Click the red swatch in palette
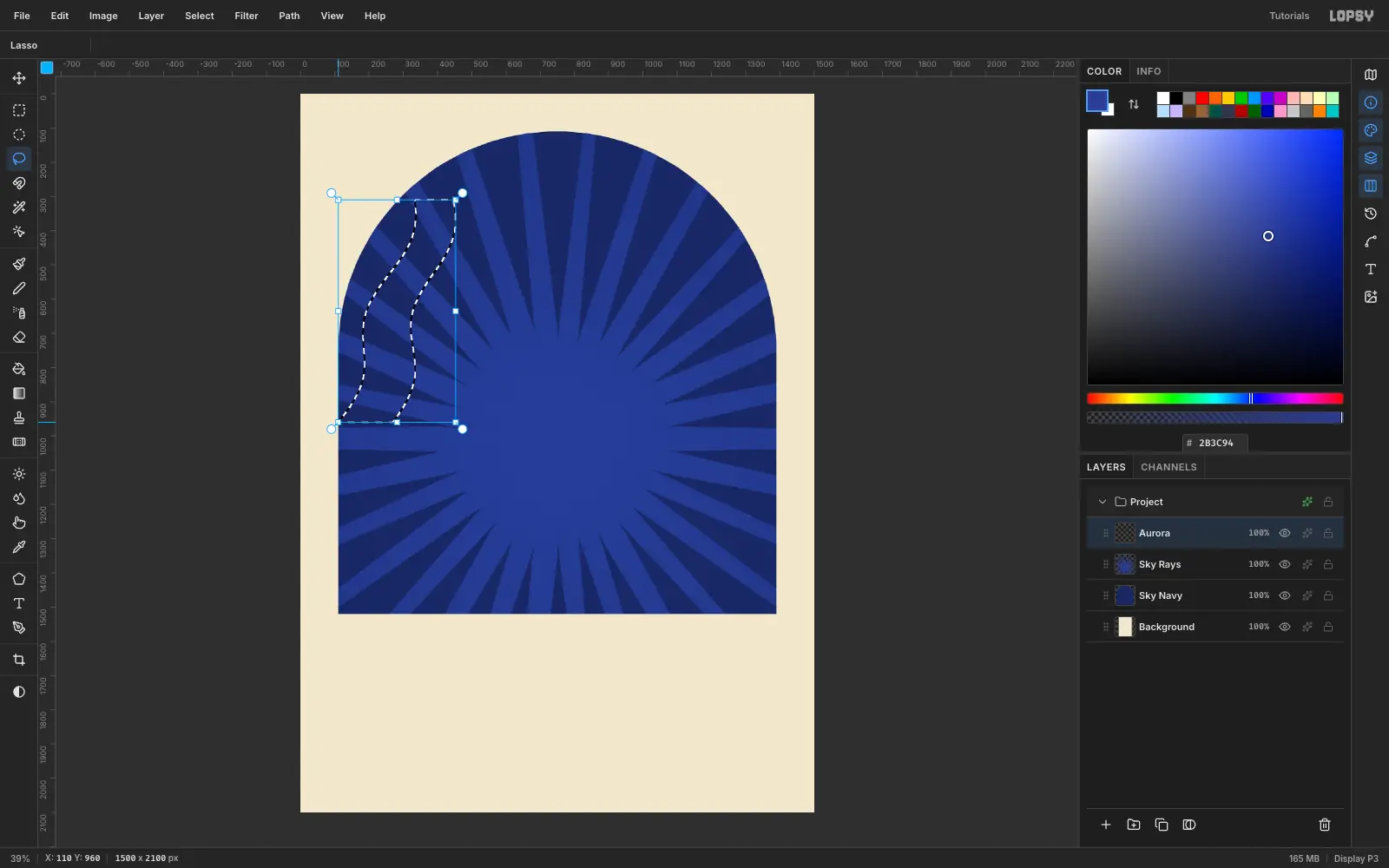The height and width of the screenshot is (868, 1389). click(1202, 98)
